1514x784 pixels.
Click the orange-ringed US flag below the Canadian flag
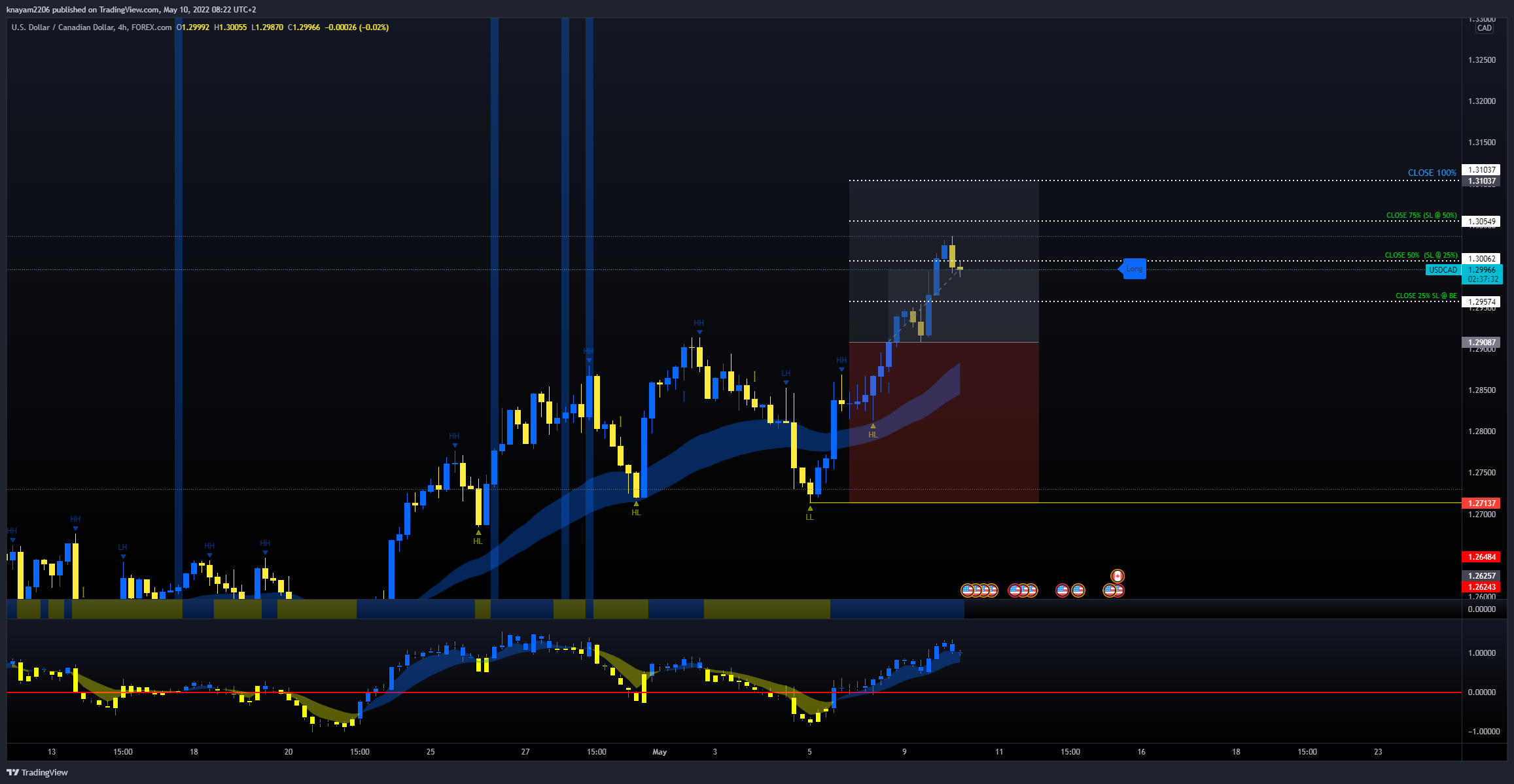1110,590
